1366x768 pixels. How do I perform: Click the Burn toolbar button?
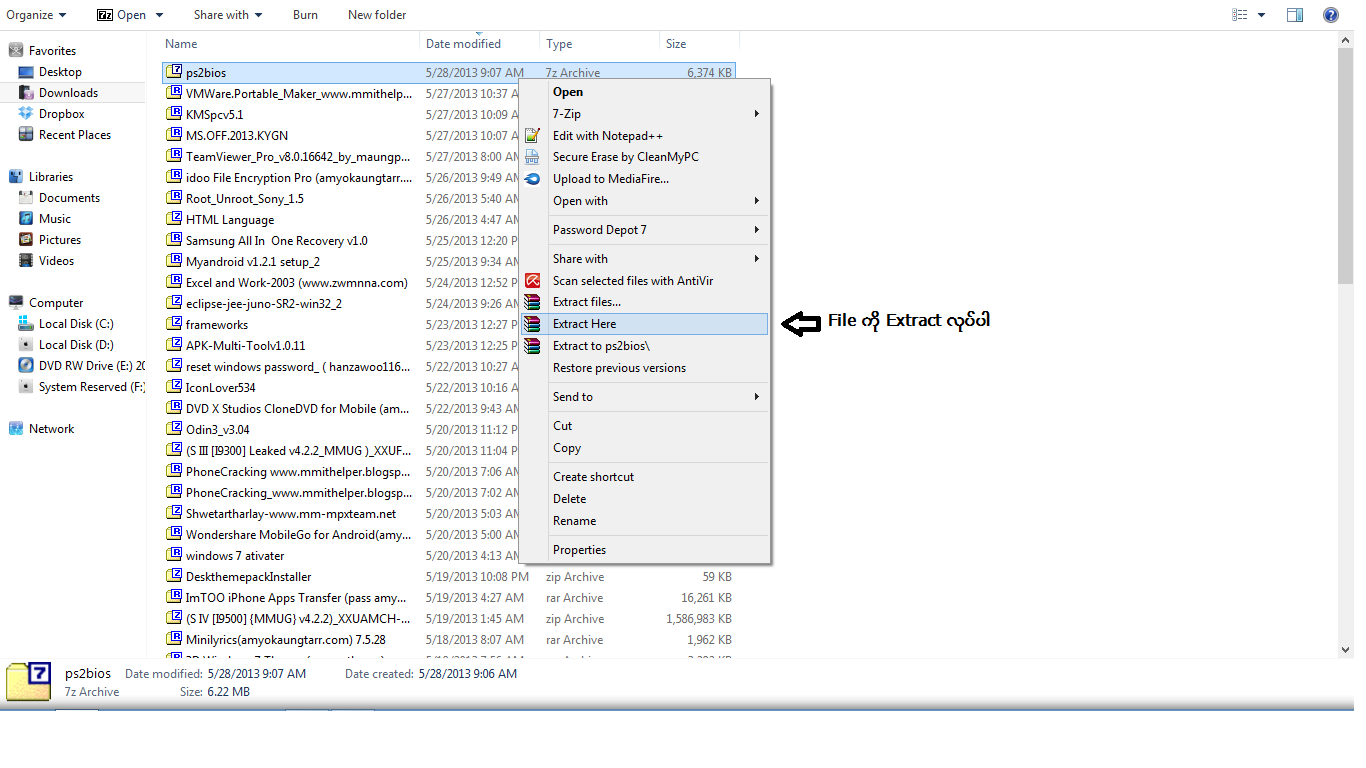[x=306, y=15]
